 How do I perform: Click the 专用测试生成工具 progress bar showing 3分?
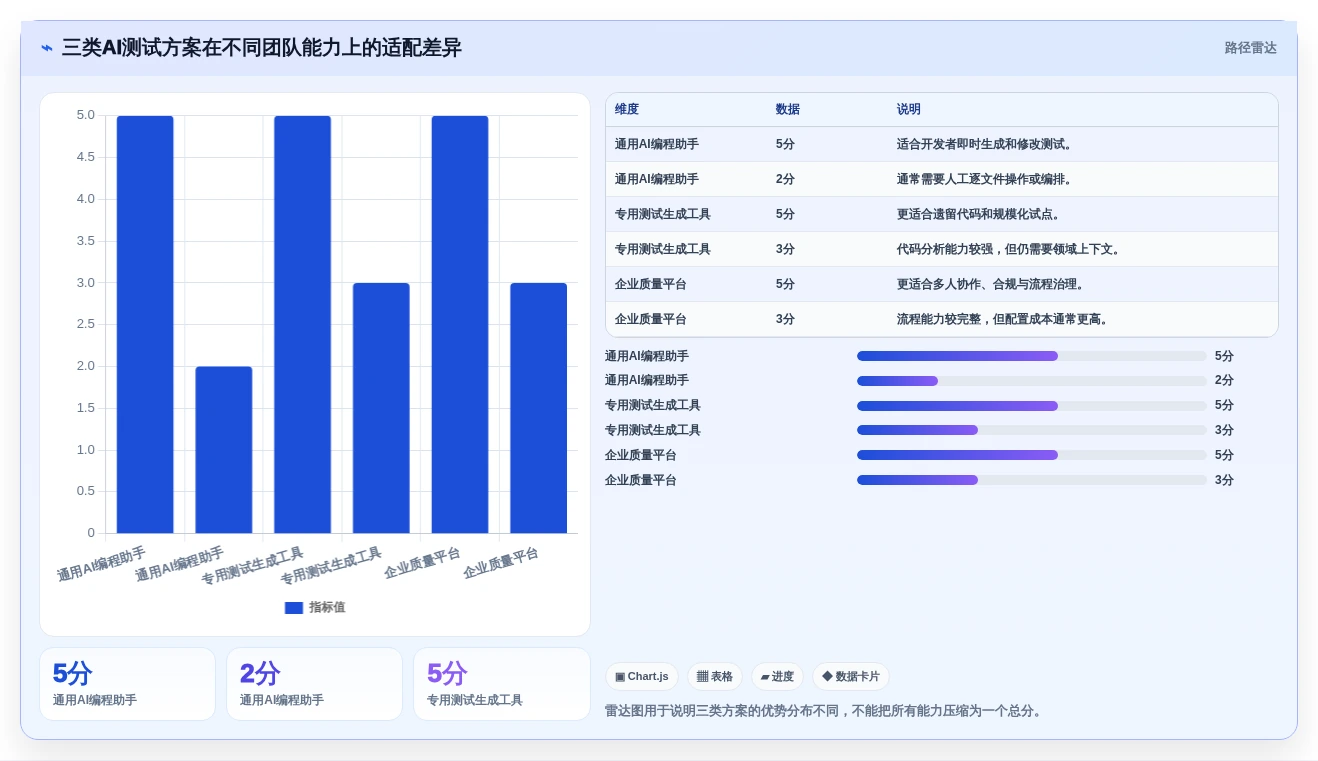coord(1032,430)
